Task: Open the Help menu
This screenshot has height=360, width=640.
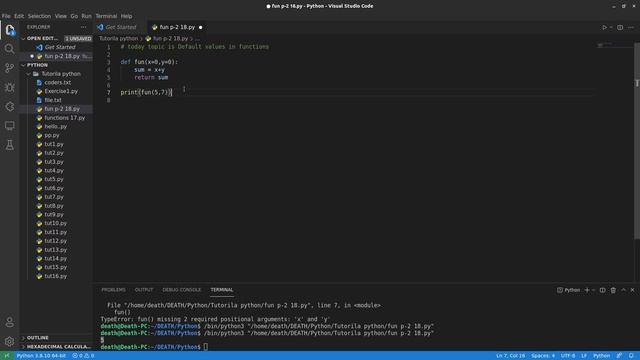Action: point(127,16)
